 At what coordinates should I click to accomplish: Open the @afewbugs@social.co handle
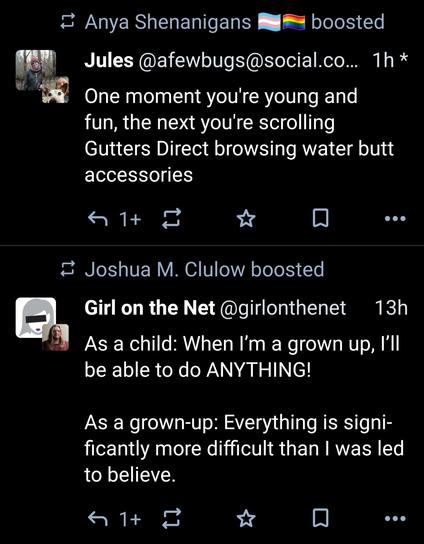[249, 61]
